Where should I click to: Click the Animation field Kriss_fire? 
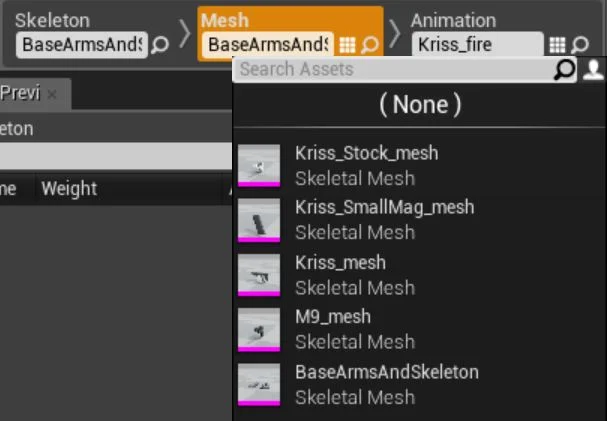[478, 45]
